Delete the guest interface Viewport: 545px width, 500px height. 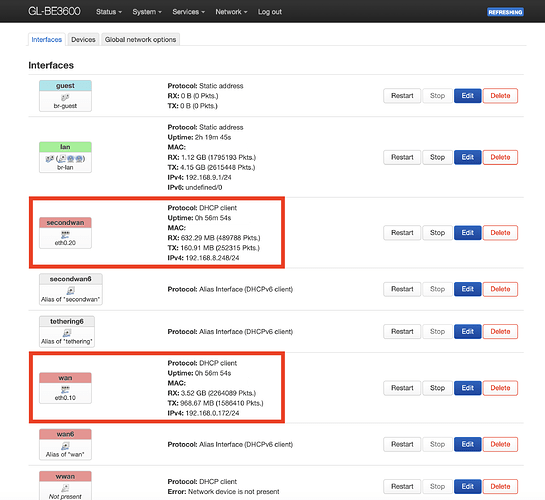(500, 96)
